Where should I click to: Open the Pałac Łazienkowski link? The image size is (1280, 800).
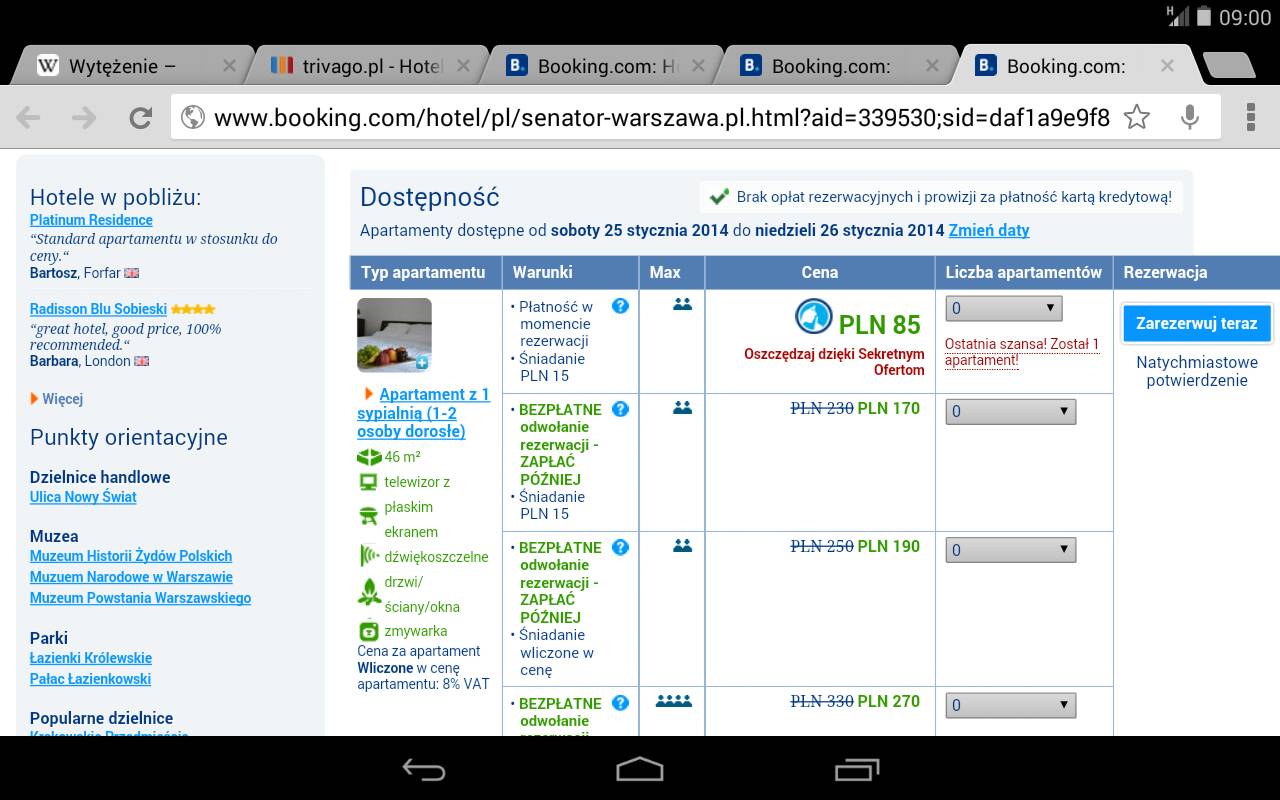pyautogui.click(x=90, y=679)
